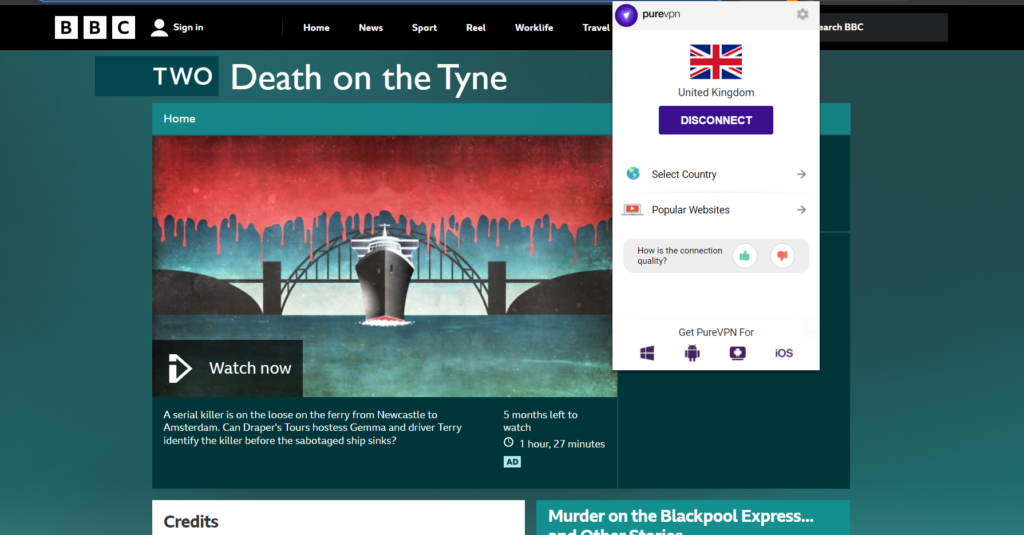The width and height of the screenshot is (1024, 535).
Task: Click the Search BBC field
Action: tap(880, 28)
